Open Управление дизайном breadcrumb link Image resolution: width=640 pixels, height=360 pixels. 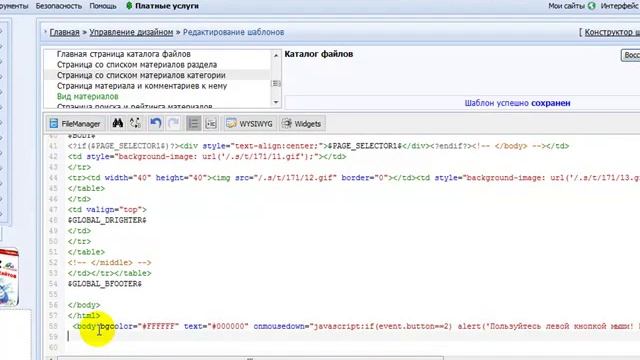coord(131,32)
